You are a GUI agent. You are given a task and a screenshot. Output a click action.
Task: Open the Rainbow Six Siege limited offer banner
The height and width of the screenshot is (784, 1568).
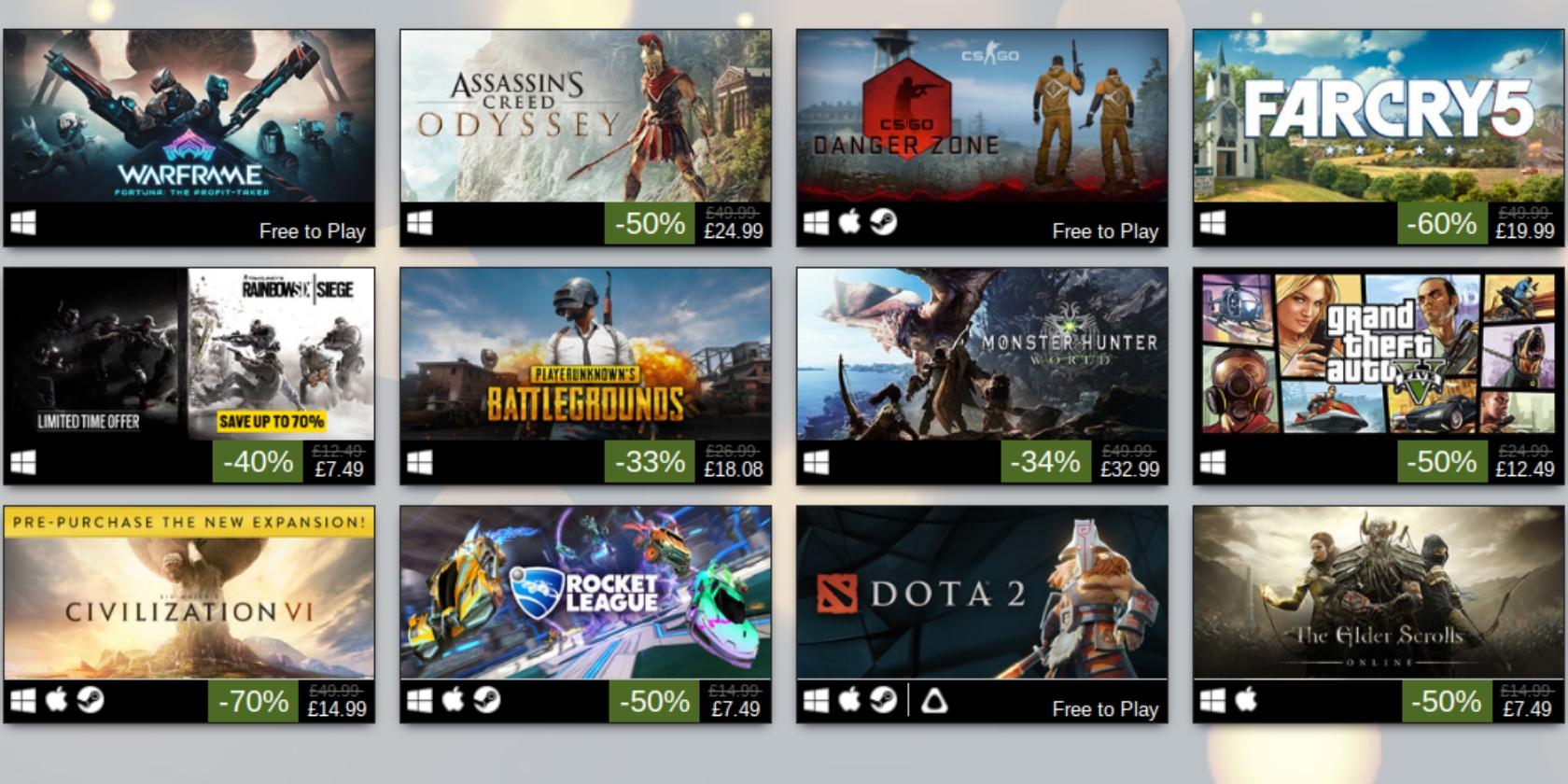click(189, 355)
